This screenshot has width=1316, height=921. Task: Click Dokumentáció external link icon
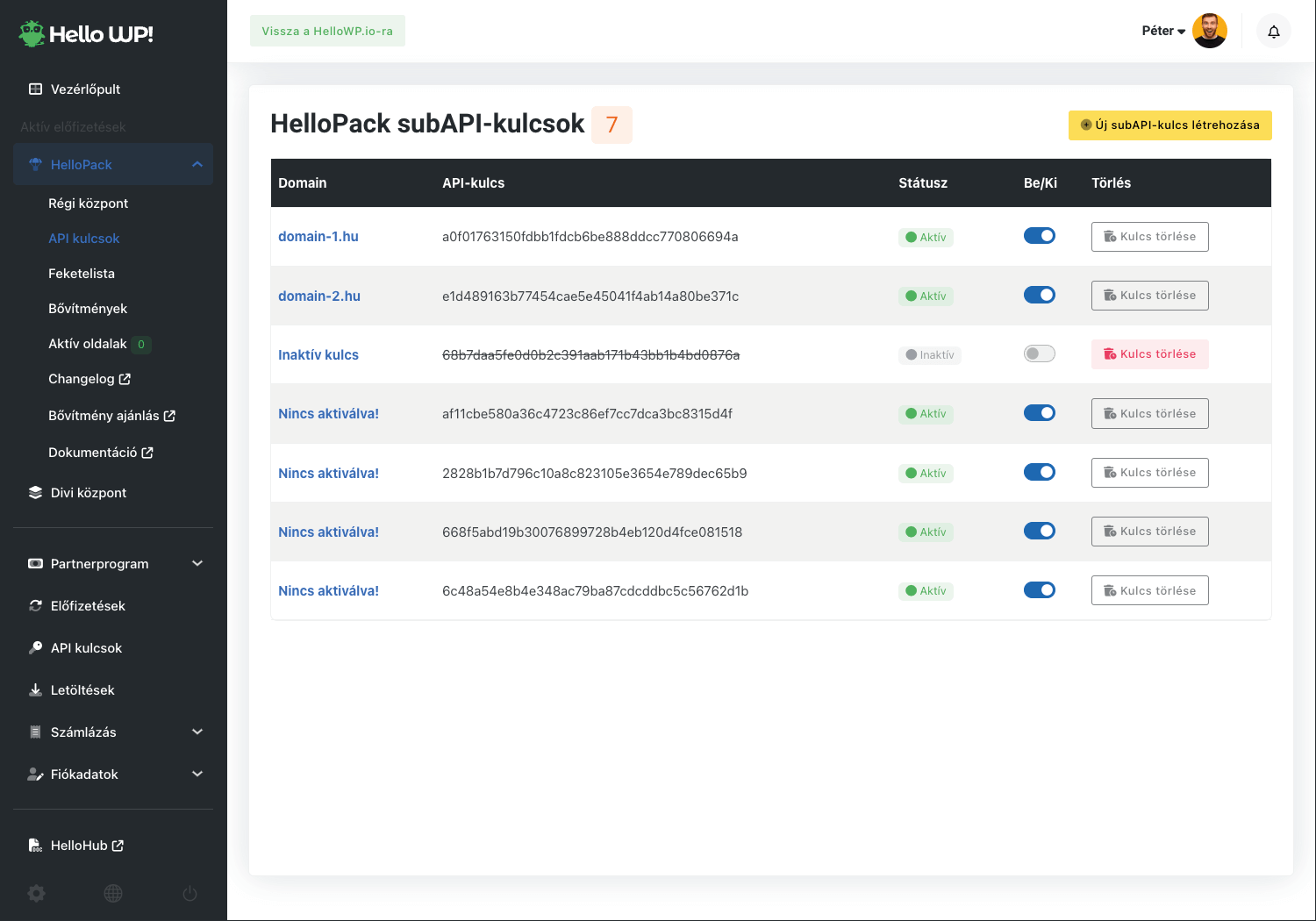147,453
